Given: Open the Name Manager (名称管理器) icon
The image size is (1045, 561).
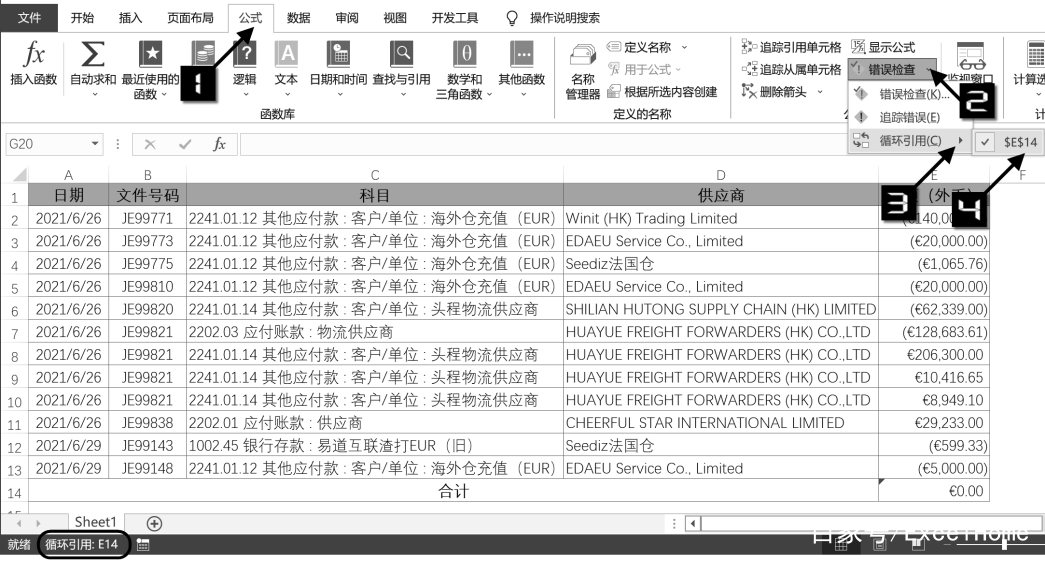Looking at the screenshot, I should tap(582, 57).
